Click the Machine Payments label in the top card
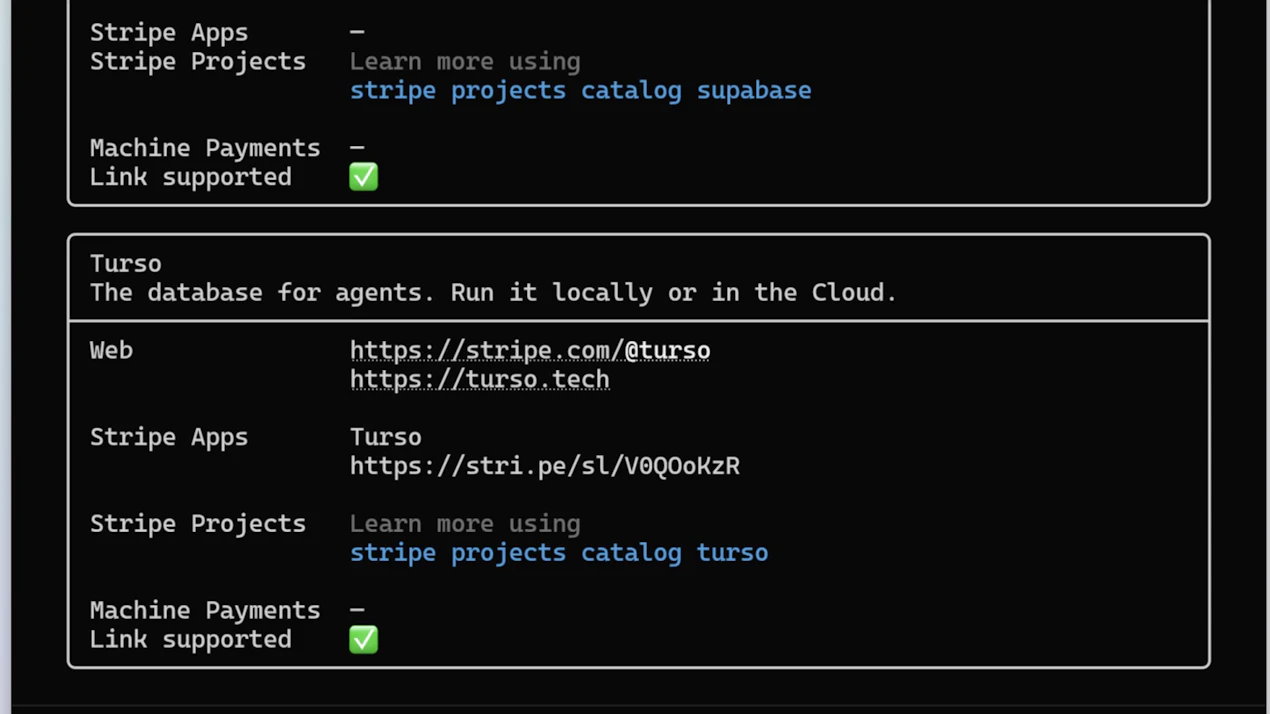1270x714 pixels. [x=205, y=149]
